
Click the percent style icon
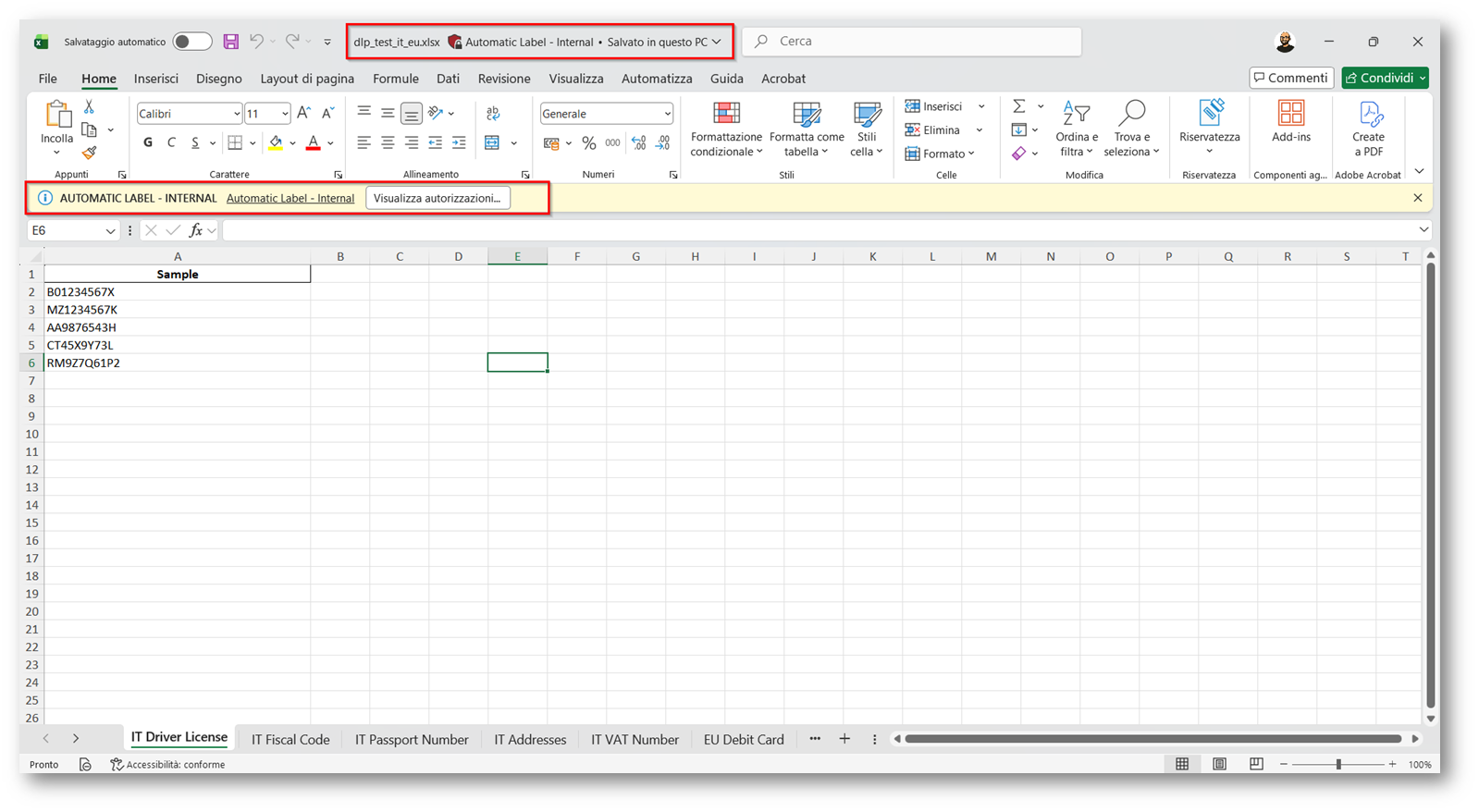pos(588,143)
